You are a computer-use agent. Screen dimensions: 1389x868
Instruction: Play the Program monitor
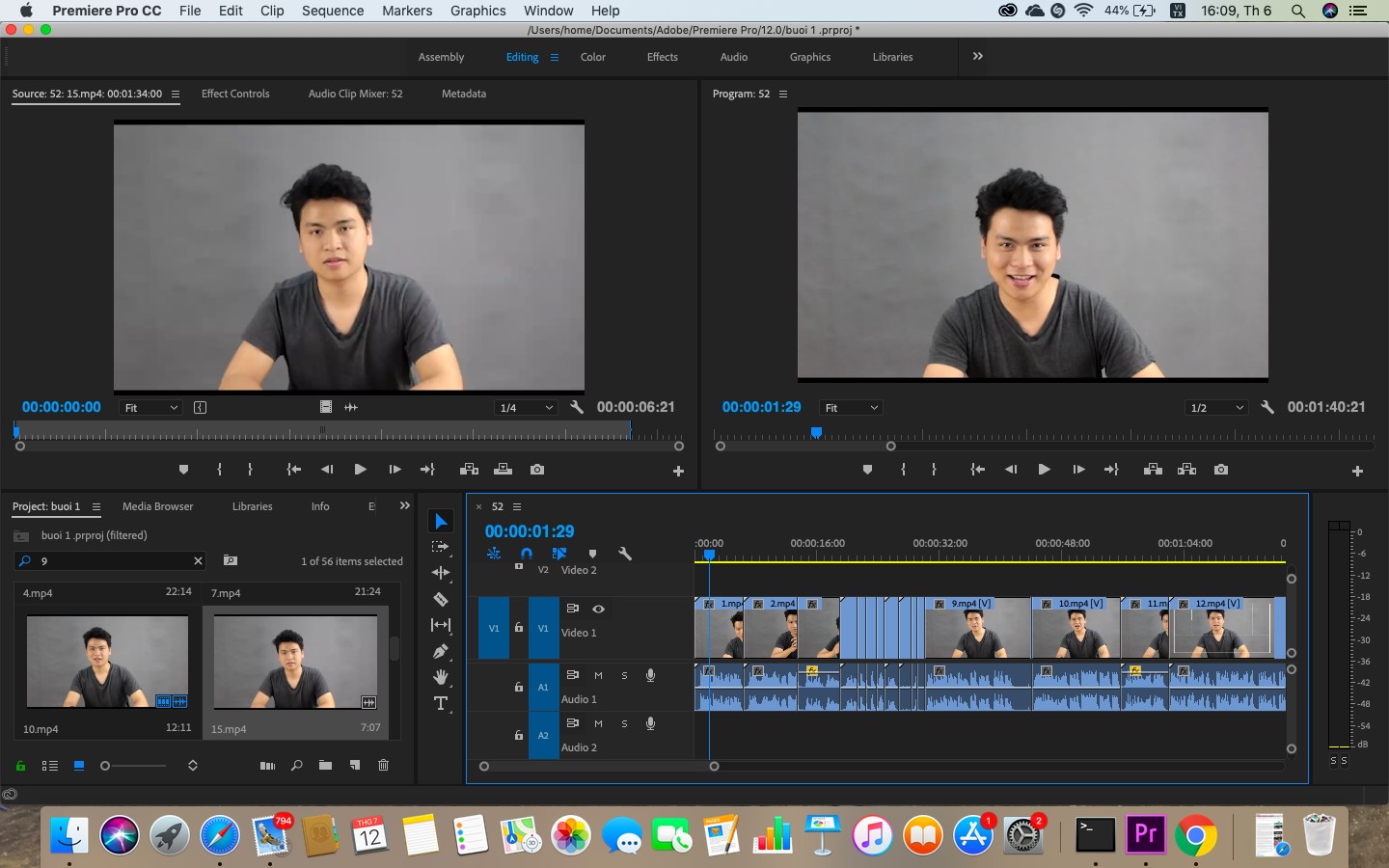coord(1044,470)
